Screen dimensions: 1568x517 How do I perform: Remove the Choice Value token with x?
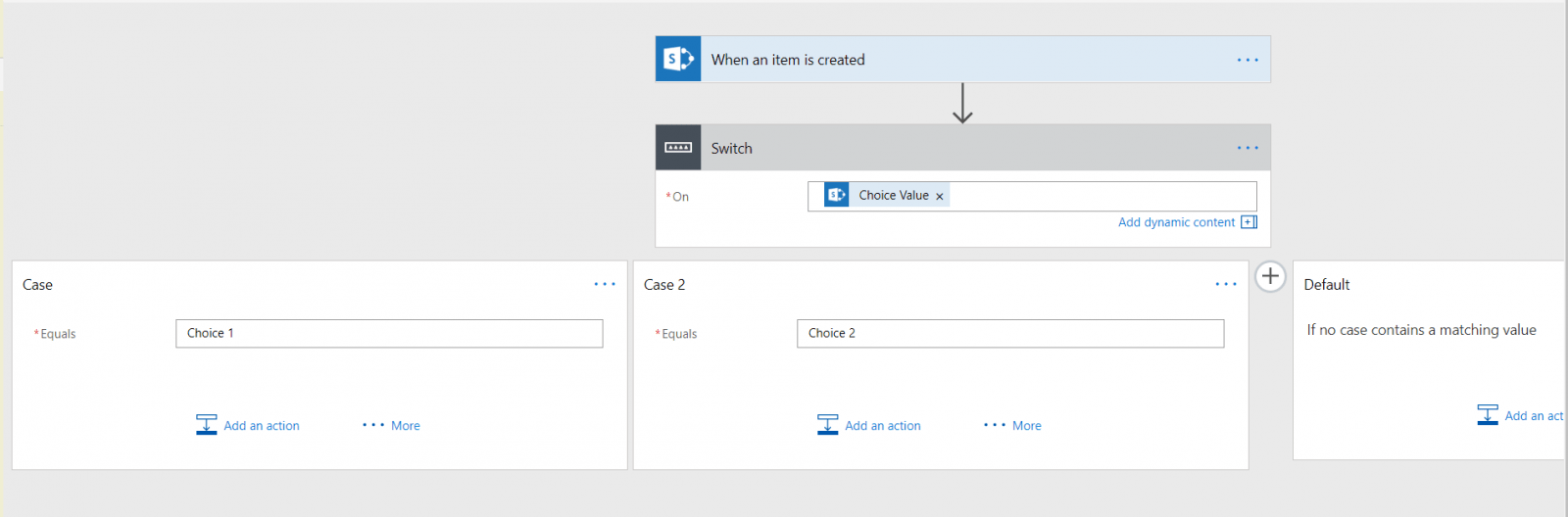tap(940, 197)
